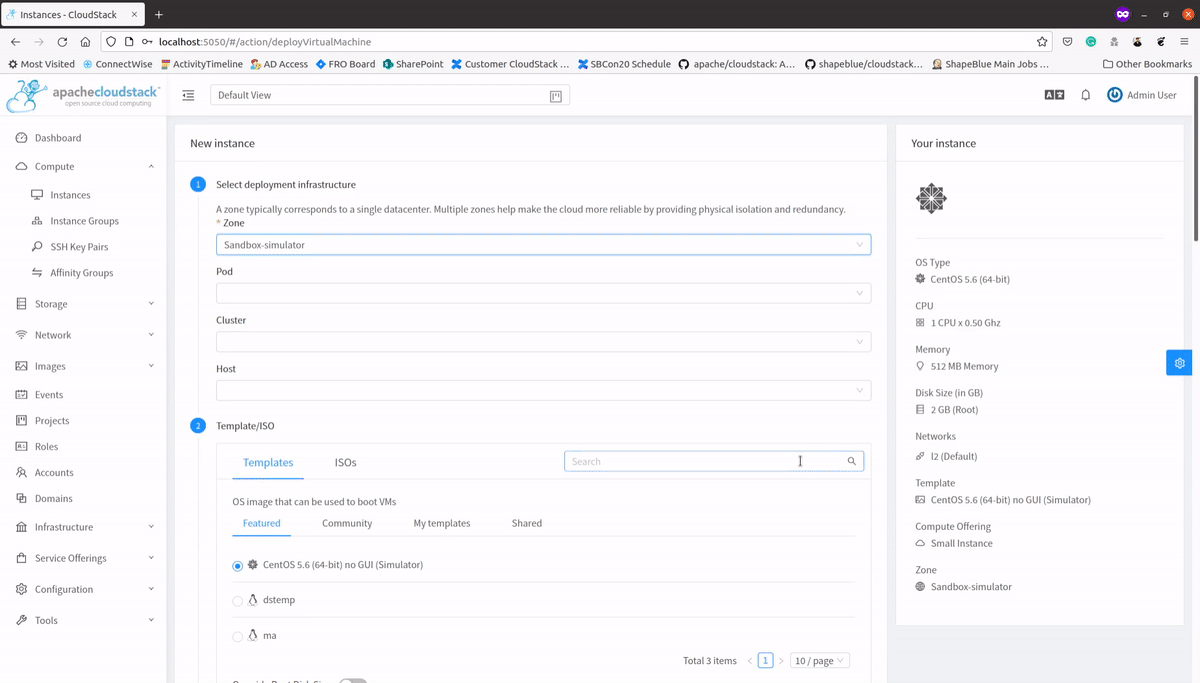Select the My templates tab

442,523
